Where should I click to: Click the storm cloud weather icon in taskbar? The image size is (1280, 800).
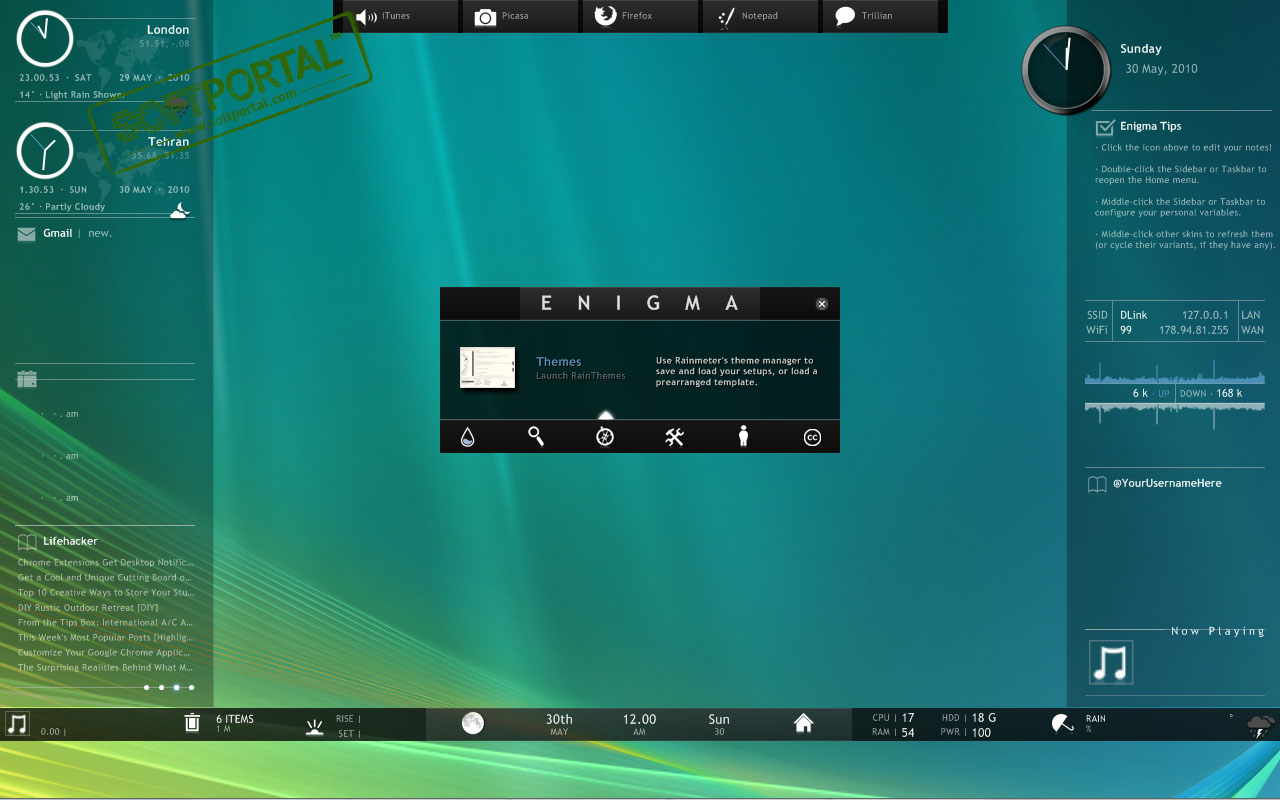tap(1260, 727)
